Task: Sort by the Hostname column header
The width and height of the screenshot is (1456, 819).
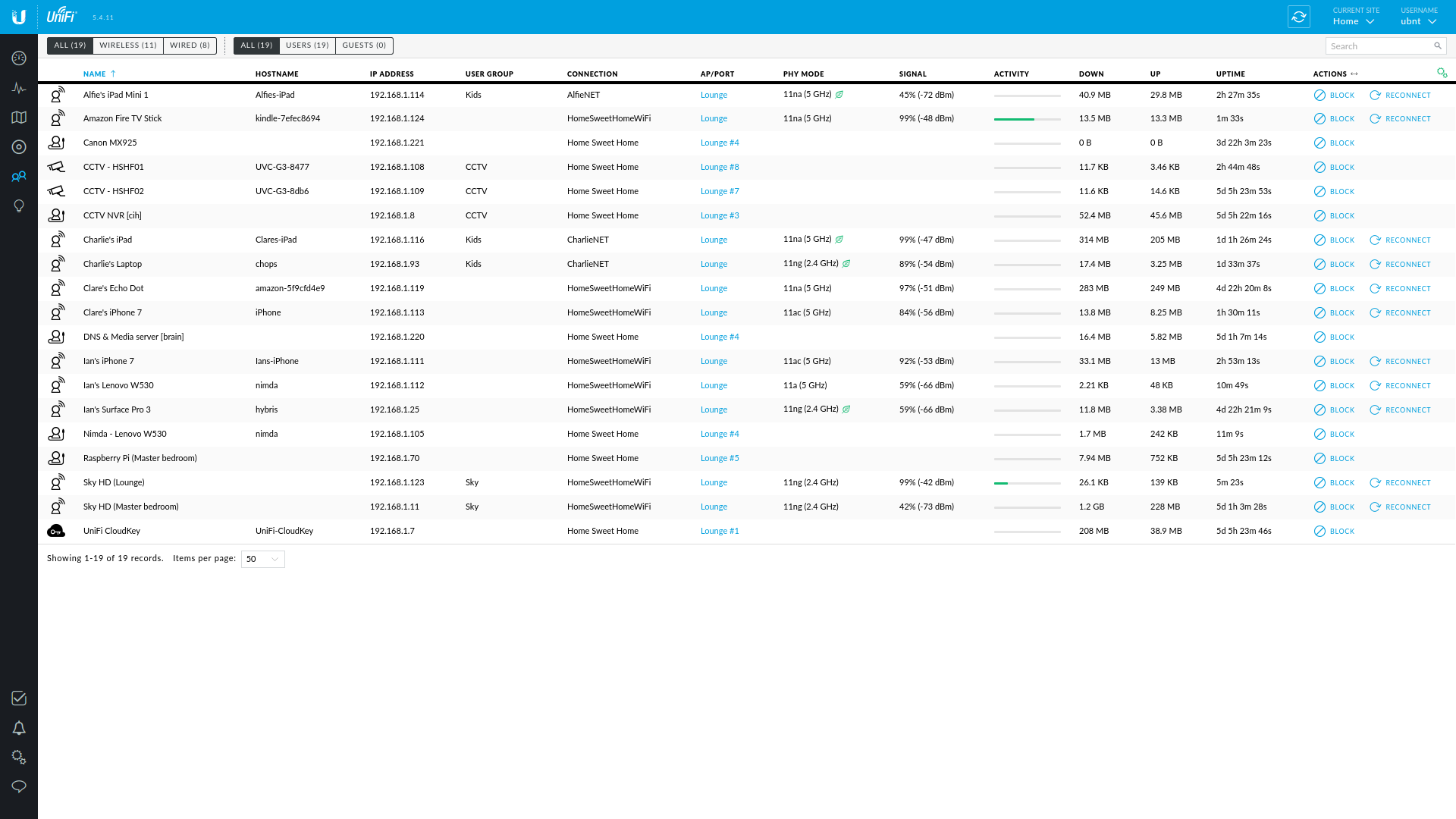Action: click(x=277, y=74)
